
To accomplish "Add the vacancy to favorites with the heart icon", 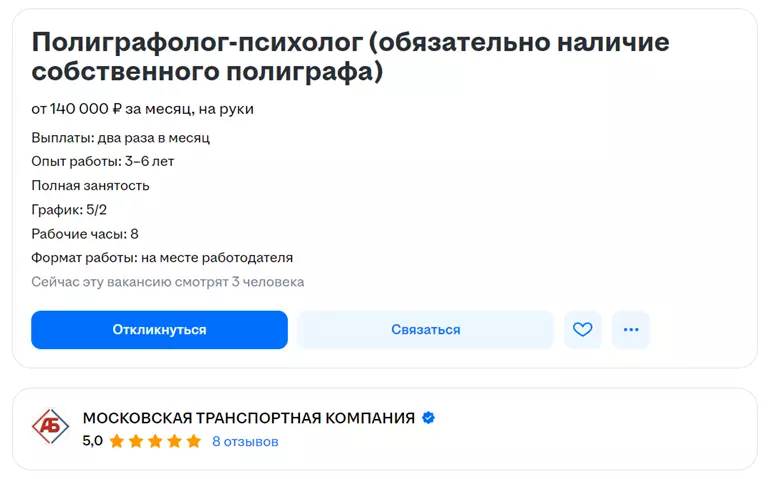I will point(583,330).
